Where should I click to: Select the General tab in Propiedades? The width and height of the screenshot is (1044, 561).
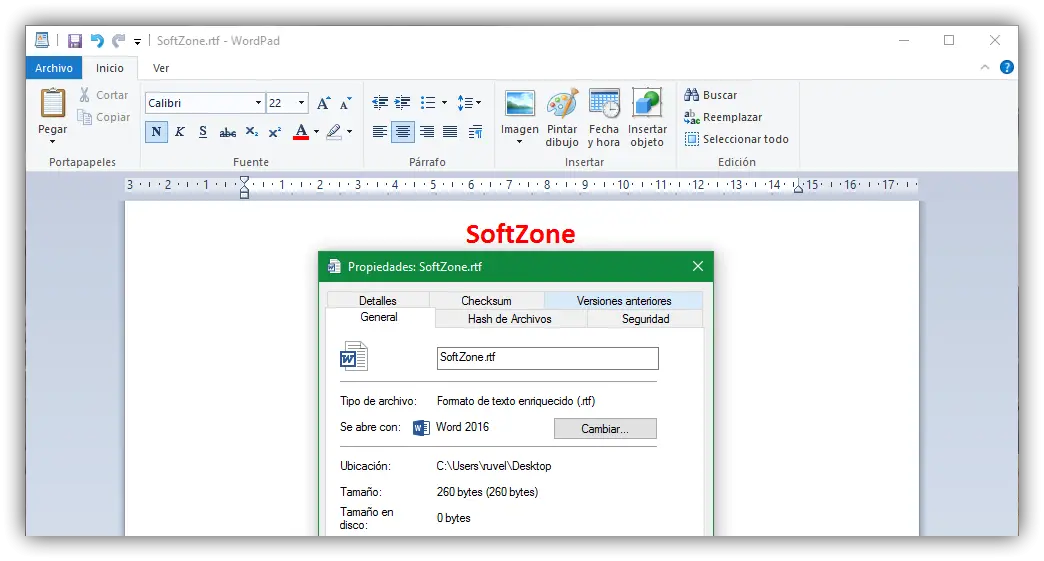tap(379, 317)
